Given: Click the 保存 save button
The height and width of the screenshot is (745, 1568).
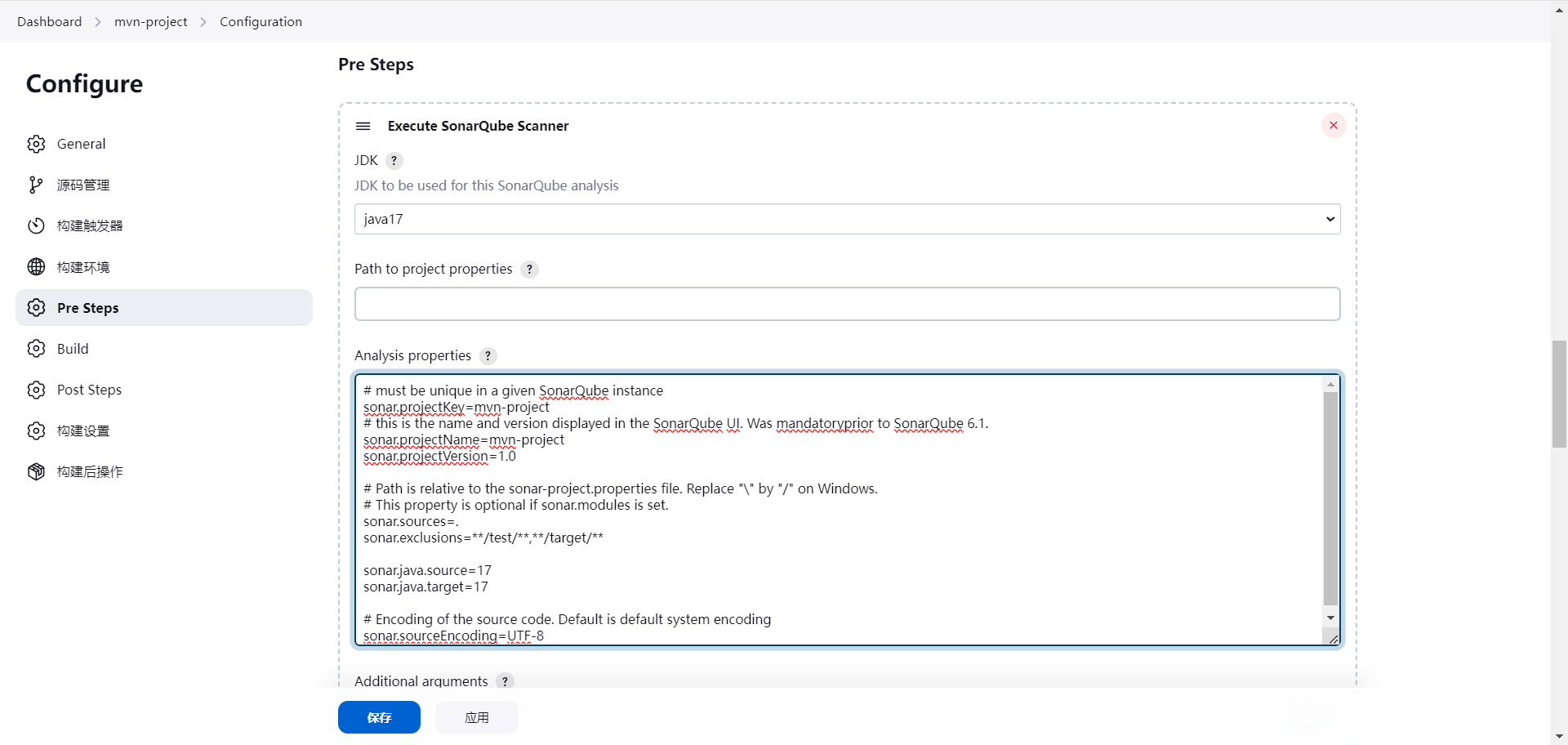Looking at the screenshot, I should 379,717.
